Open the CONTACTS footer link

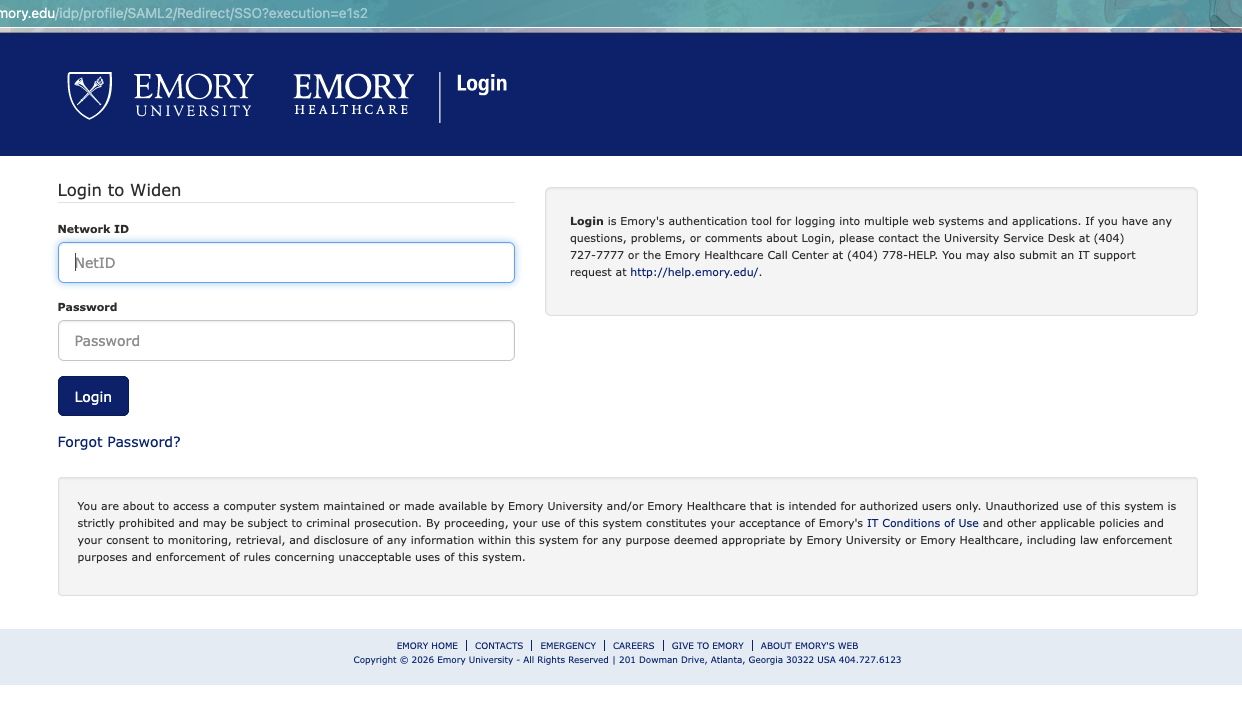(499, 646)
